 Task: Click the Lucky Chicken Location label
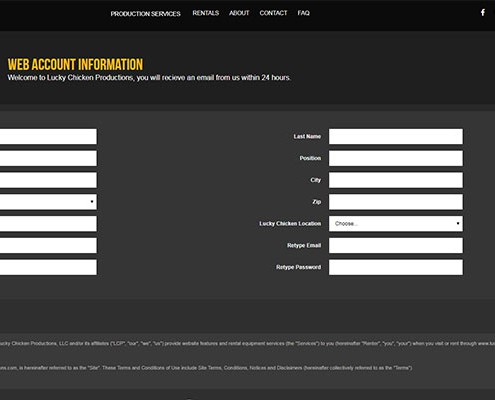click(290, 224)
